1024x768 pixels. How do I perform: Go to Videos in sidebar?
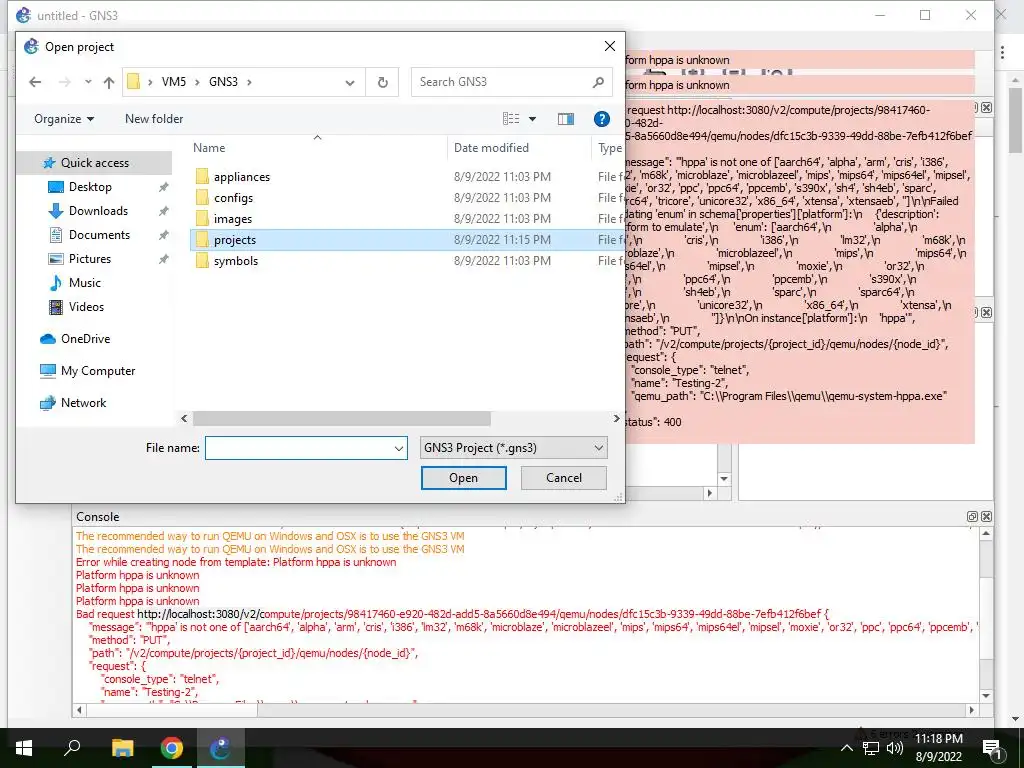coord(86,307)
